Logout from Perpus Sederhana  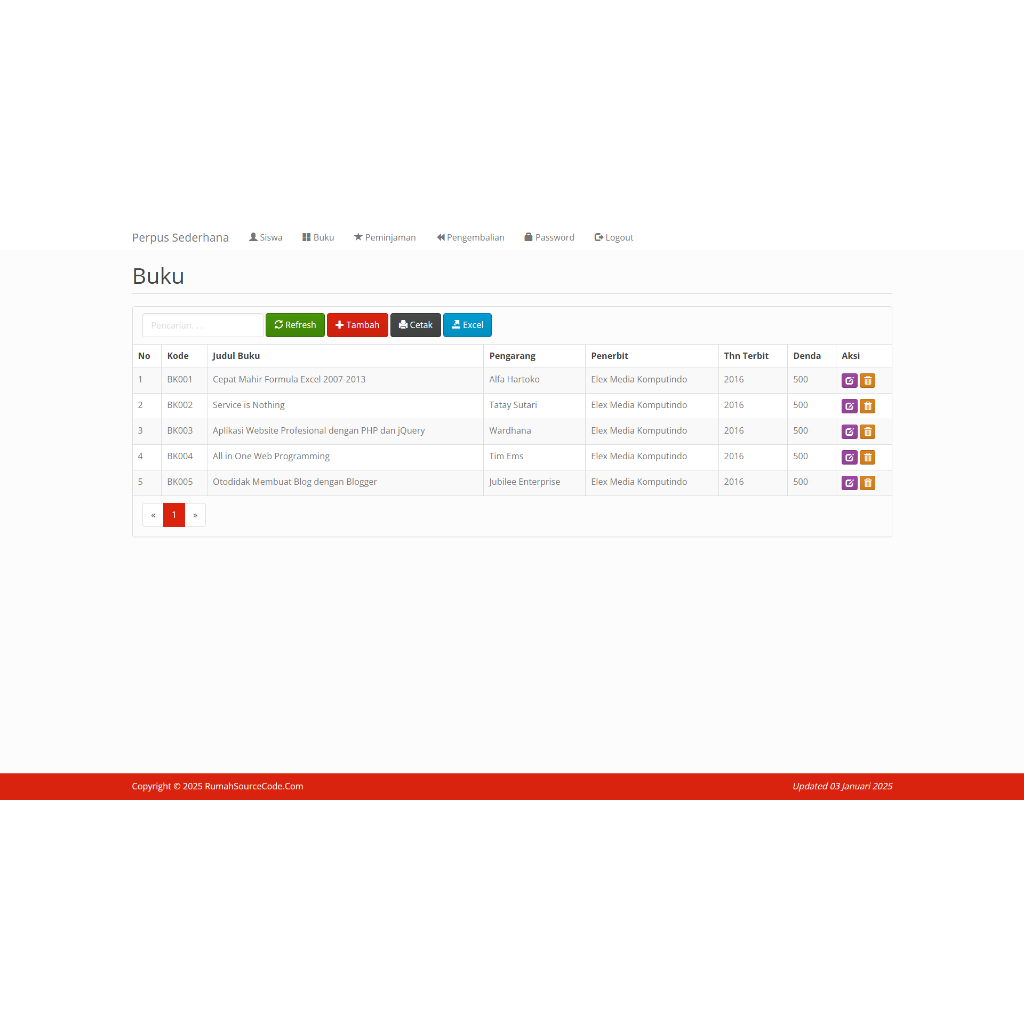(613, 237)
